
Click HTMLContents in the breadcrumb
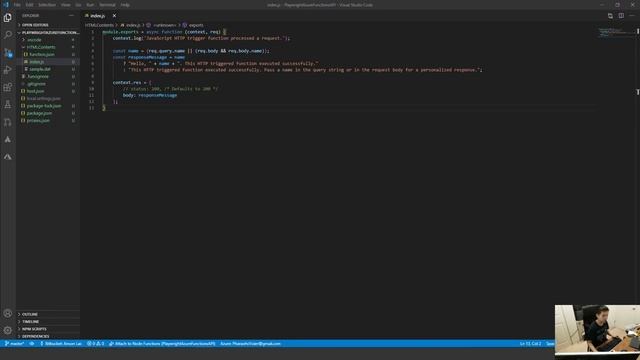point(99,25)
